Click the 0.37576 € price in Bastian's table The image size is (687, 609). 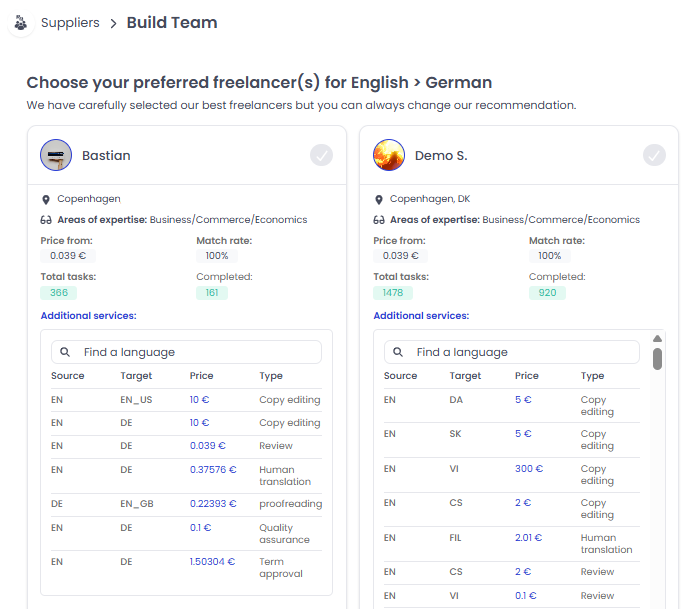tap(213, 470)
